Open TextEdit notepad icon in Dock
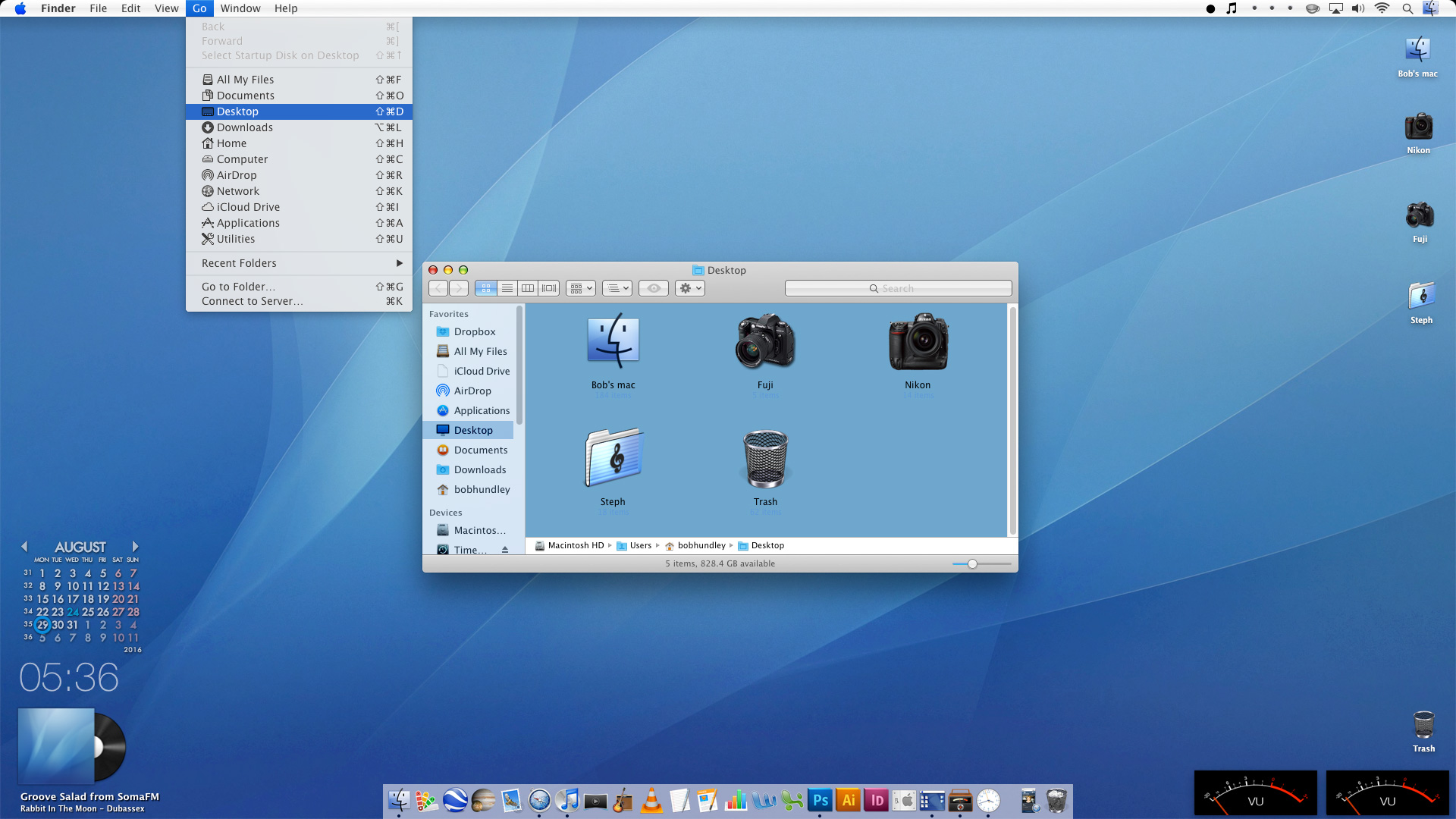The image size is (1456, 819). (x=679, y=800)
